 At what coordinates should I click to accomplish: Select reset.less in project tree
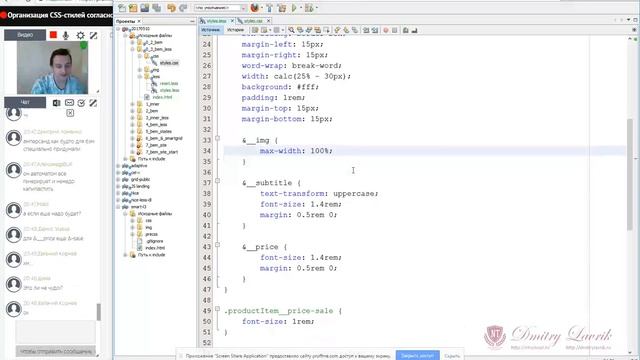[x=169, y=83]
